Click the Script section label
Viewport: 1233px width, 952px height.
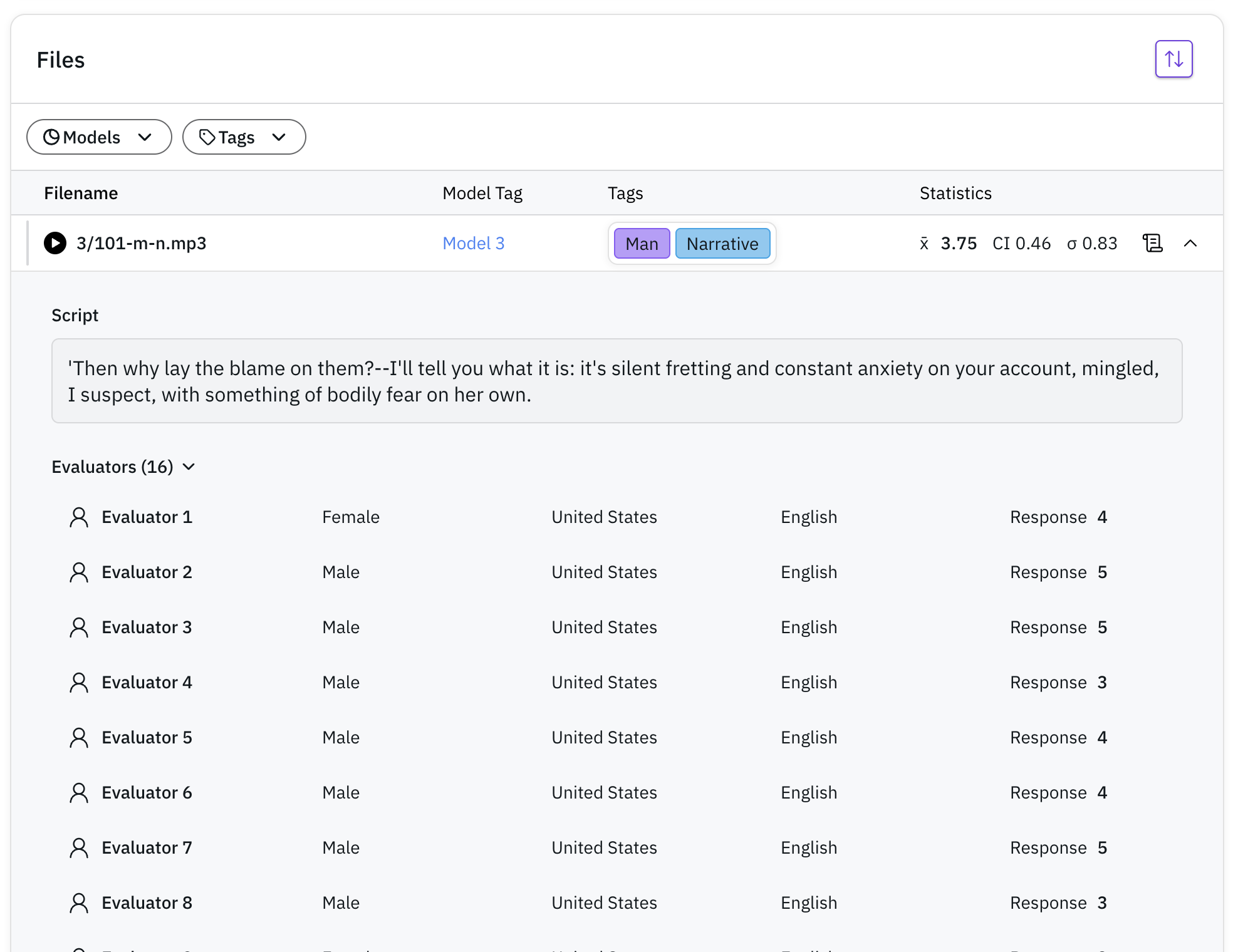75,315
